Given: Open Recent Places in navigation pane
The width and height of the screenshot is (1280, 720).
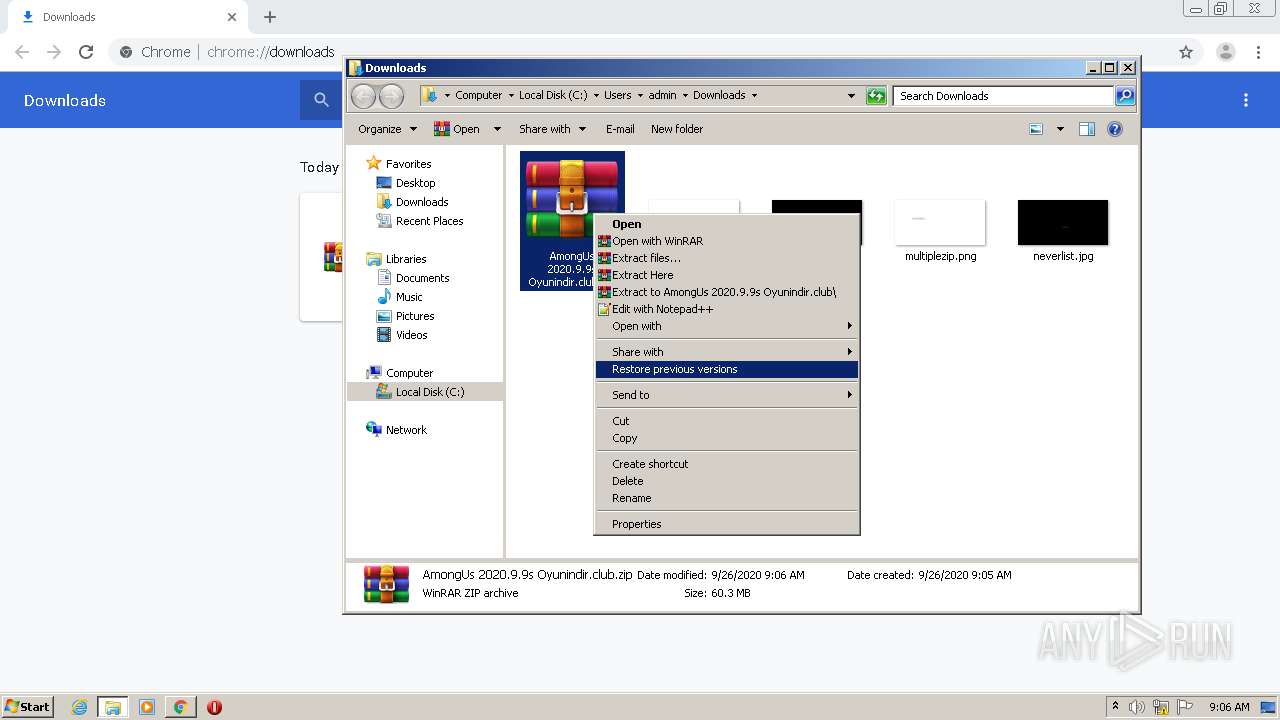Looking at the screenshot, I should tap(429, 221).
